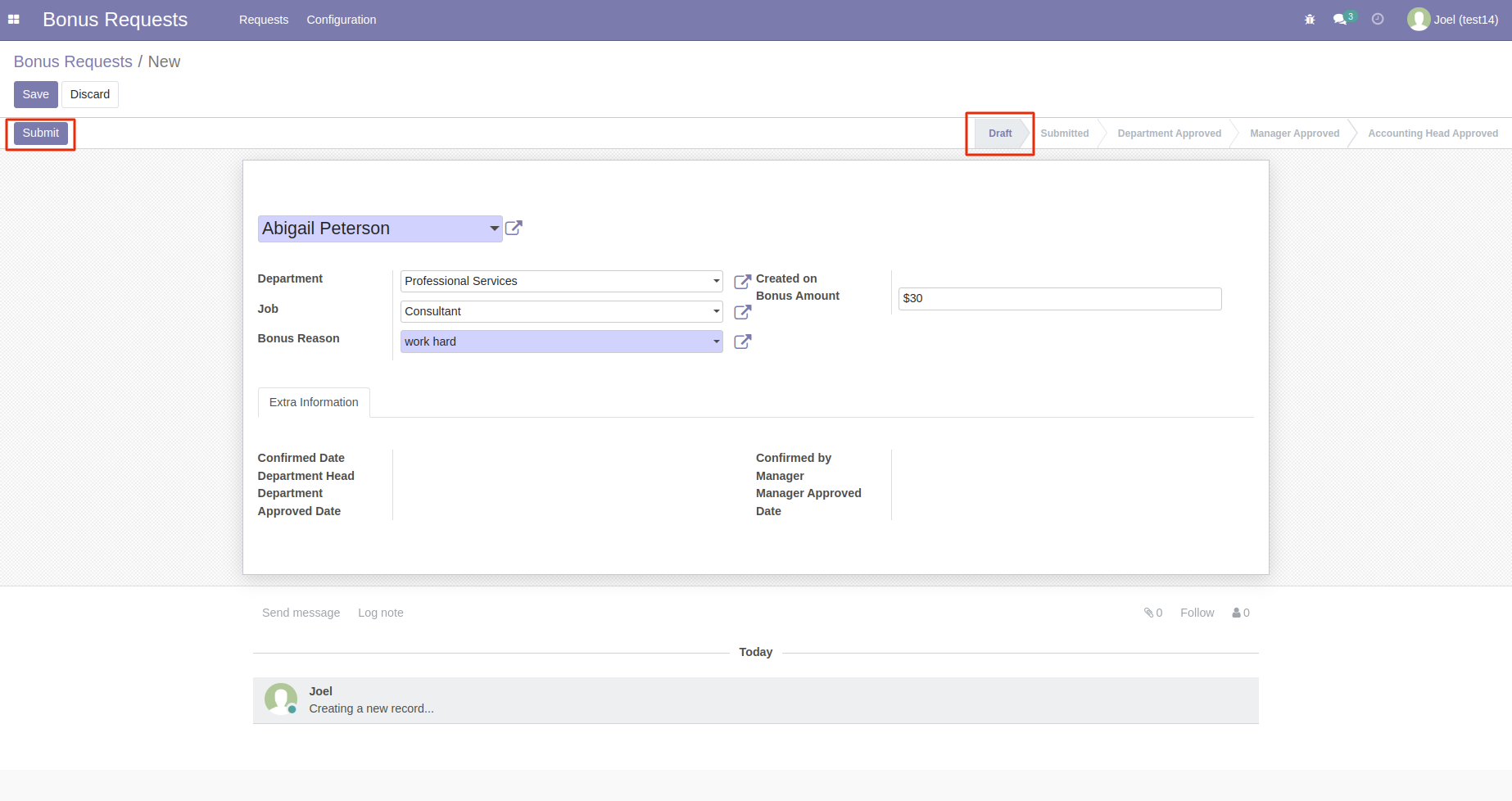The width and height of the screenshot is (1512, 801).
Task: Click Send message in chatter
Action: click(301, 613)
